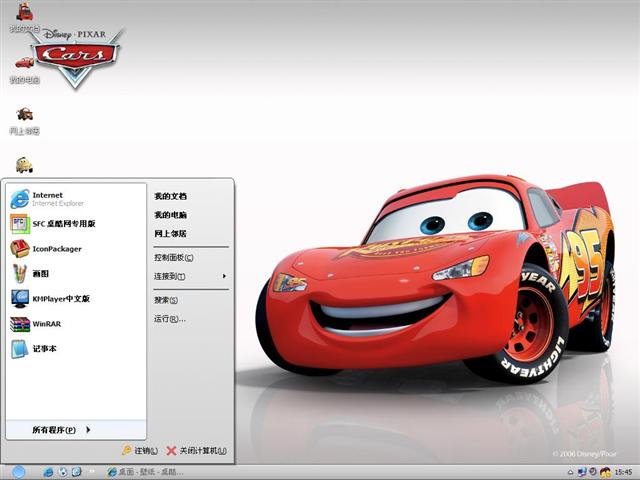This screenshot has height=480, width=640.
Task: Switch to the 桌面 - 壁纸 taskbar window
Action: click(145, 472)
